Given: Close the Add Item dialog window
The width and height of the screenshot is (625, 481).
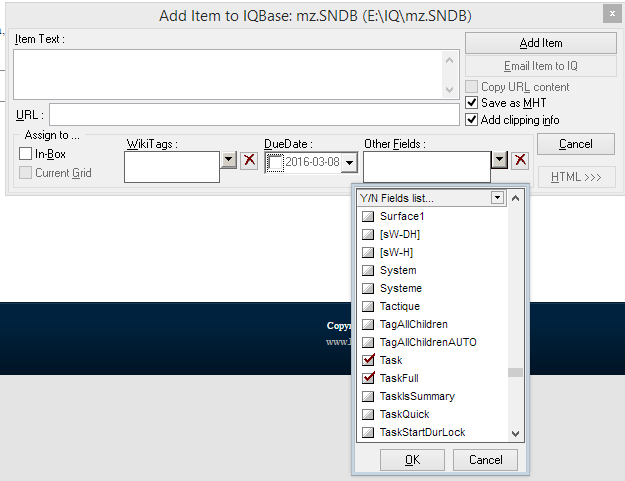Looking at the screenshot, I should (x=610, y=14).
